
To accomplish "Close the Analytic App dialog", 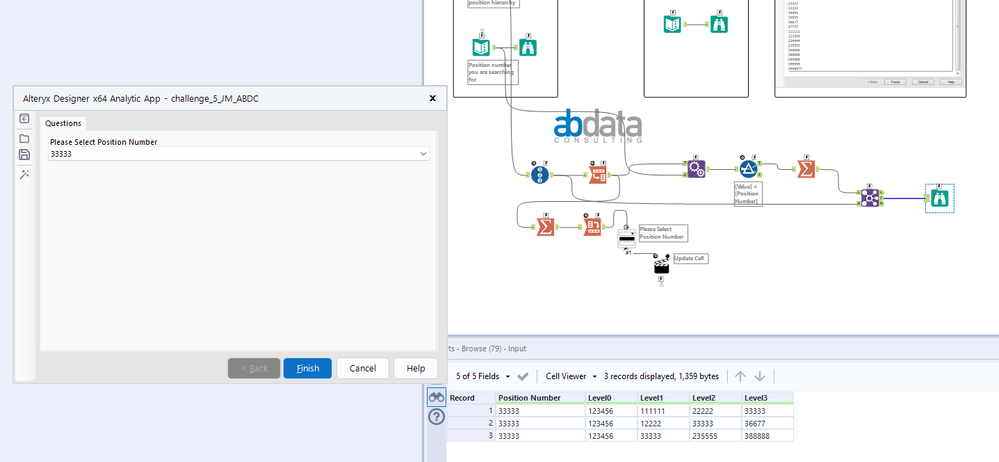I will [x=433, y=98].
